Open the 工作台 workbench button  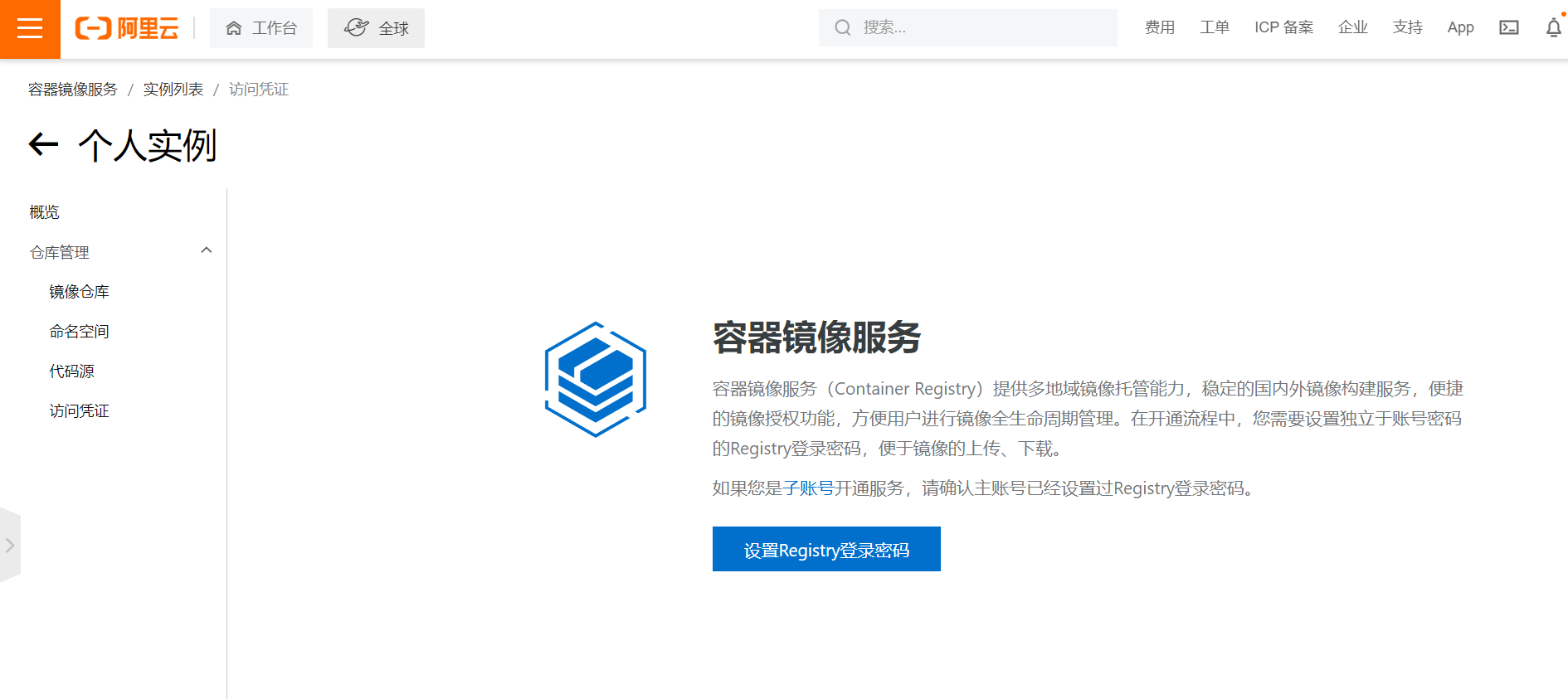pos(261,28)
